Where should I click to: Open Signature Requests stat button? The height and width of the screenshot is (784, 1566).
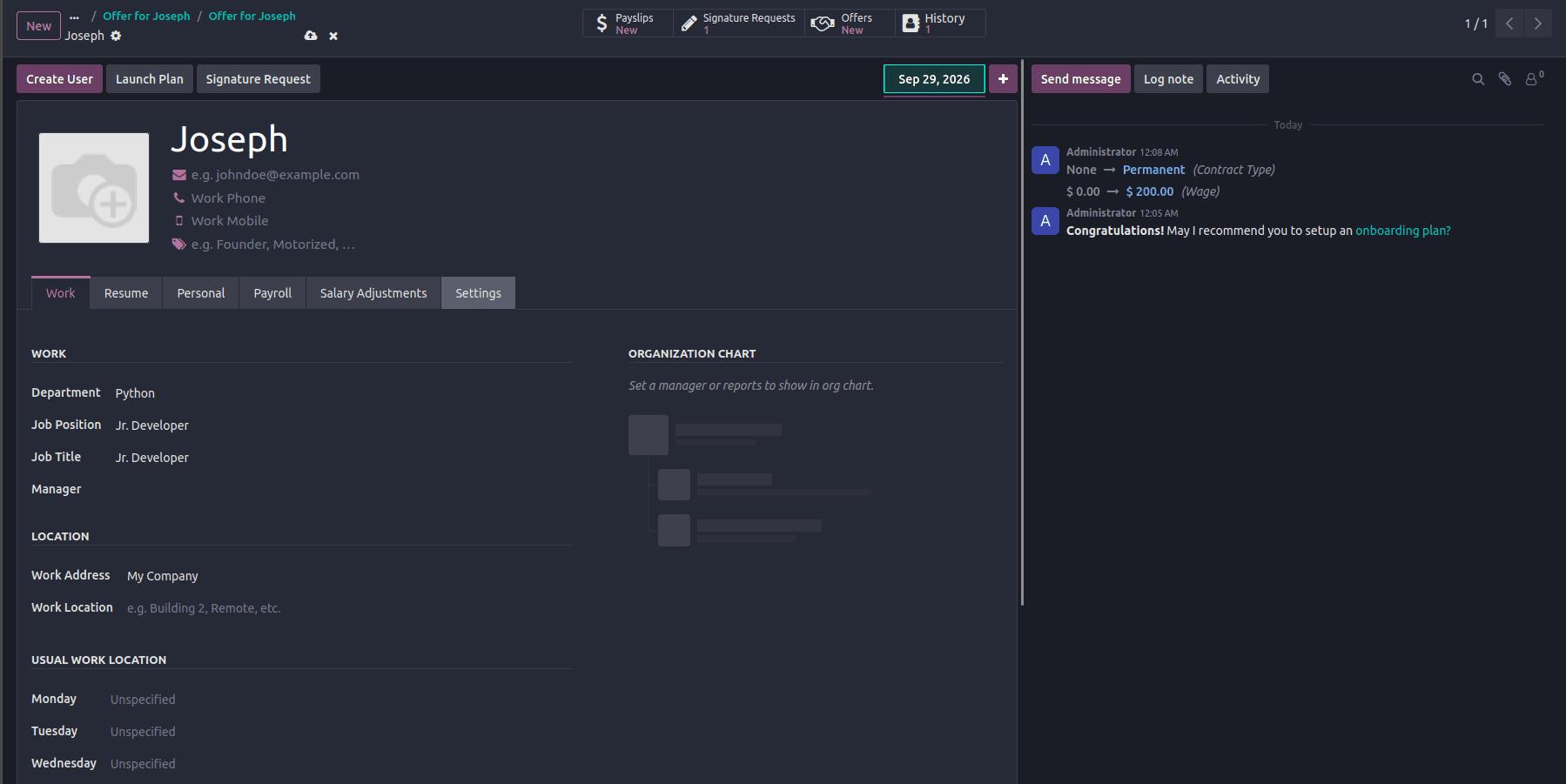click(x=738, y=23)
